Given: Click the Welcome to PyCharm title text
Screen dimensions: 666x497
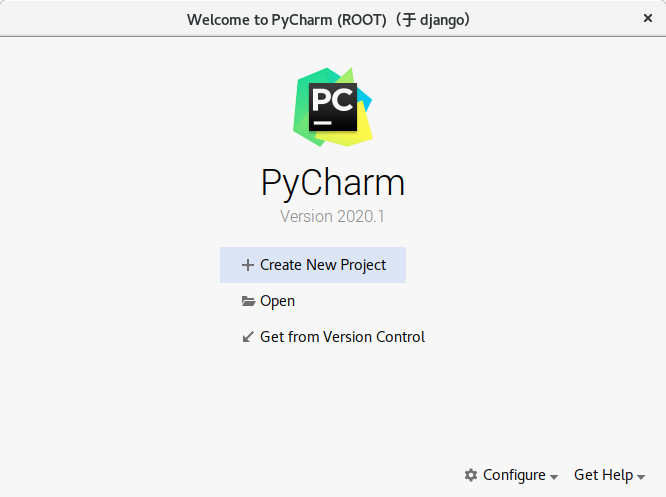Looking at the screenshot, I should [260, 20].
